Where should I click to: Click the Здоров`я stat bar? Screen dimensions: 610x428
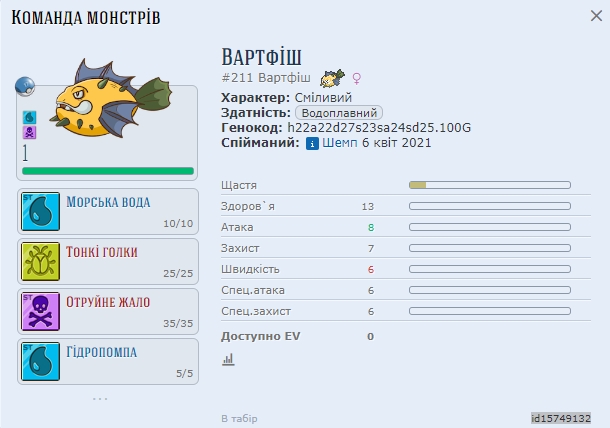tap(490, 206)
